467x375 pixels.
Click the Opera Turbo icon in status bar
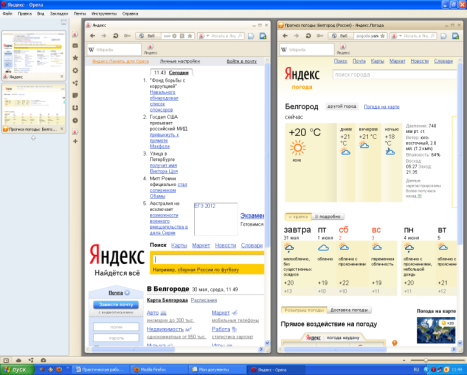43,360
